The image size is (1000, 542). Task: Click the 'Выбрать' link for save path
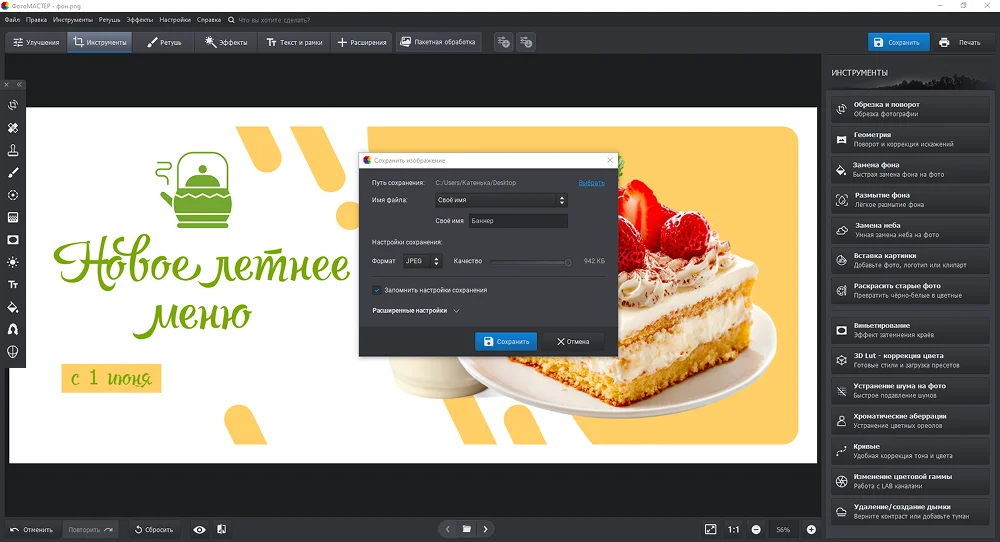[591, 183]
